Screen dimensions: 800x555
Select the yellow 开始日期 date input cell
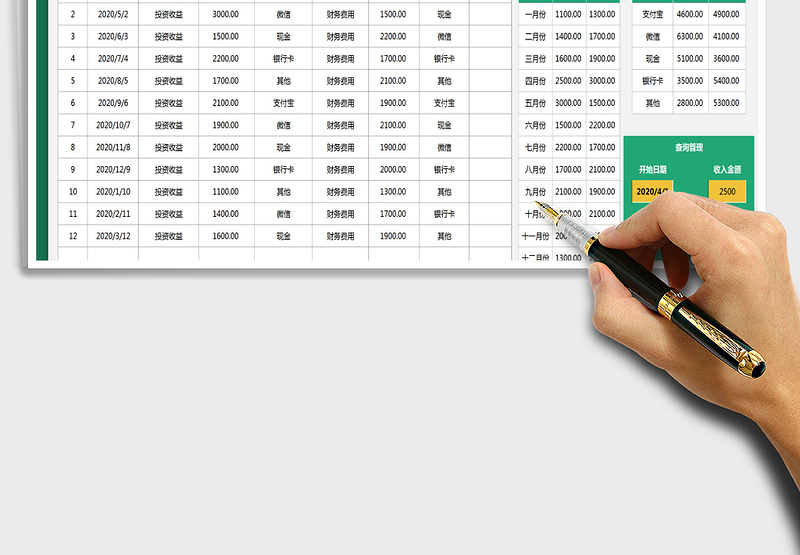pos(652,191)
